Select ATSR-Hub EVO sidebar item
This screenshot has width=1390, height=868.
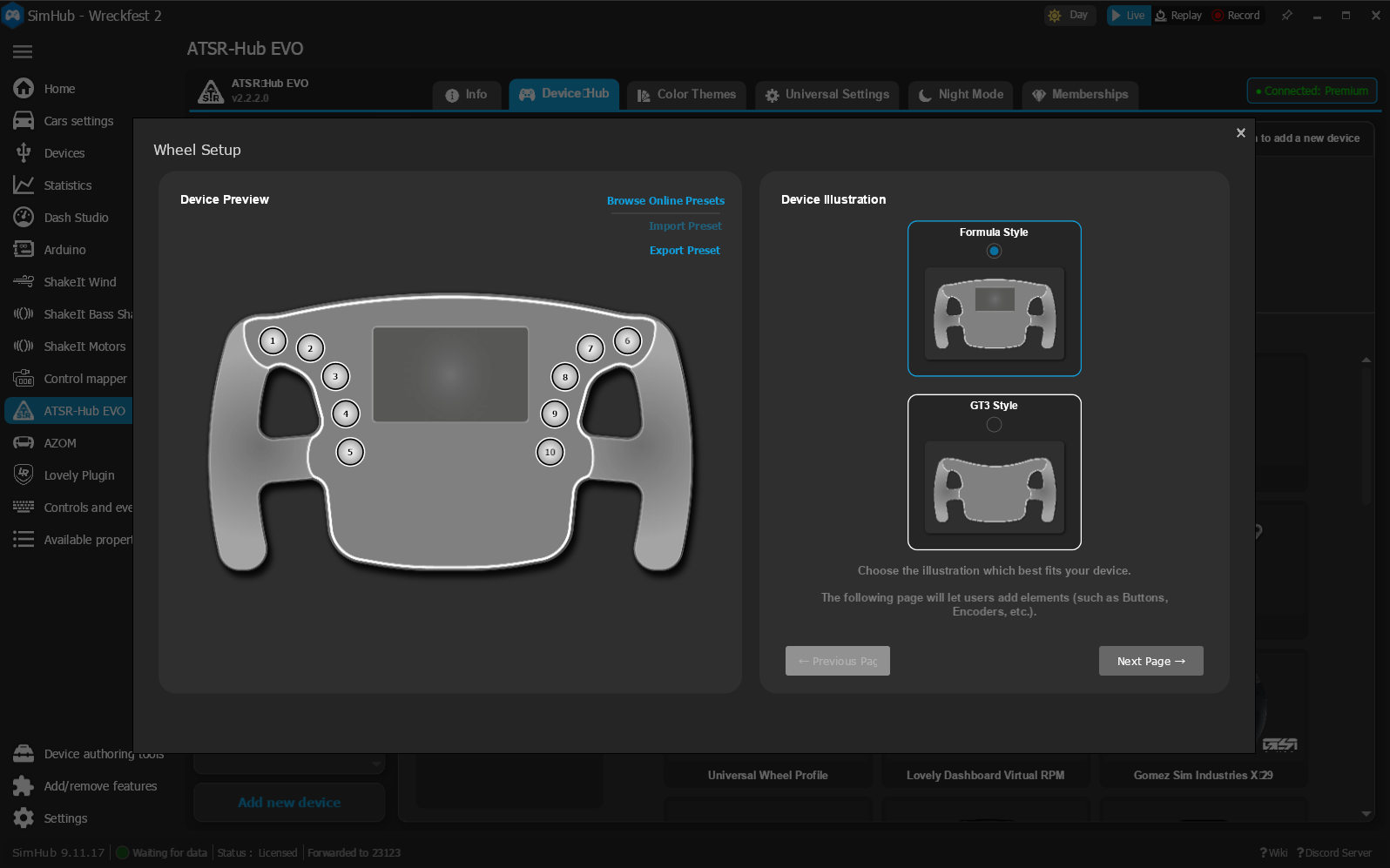pos(69,411)
